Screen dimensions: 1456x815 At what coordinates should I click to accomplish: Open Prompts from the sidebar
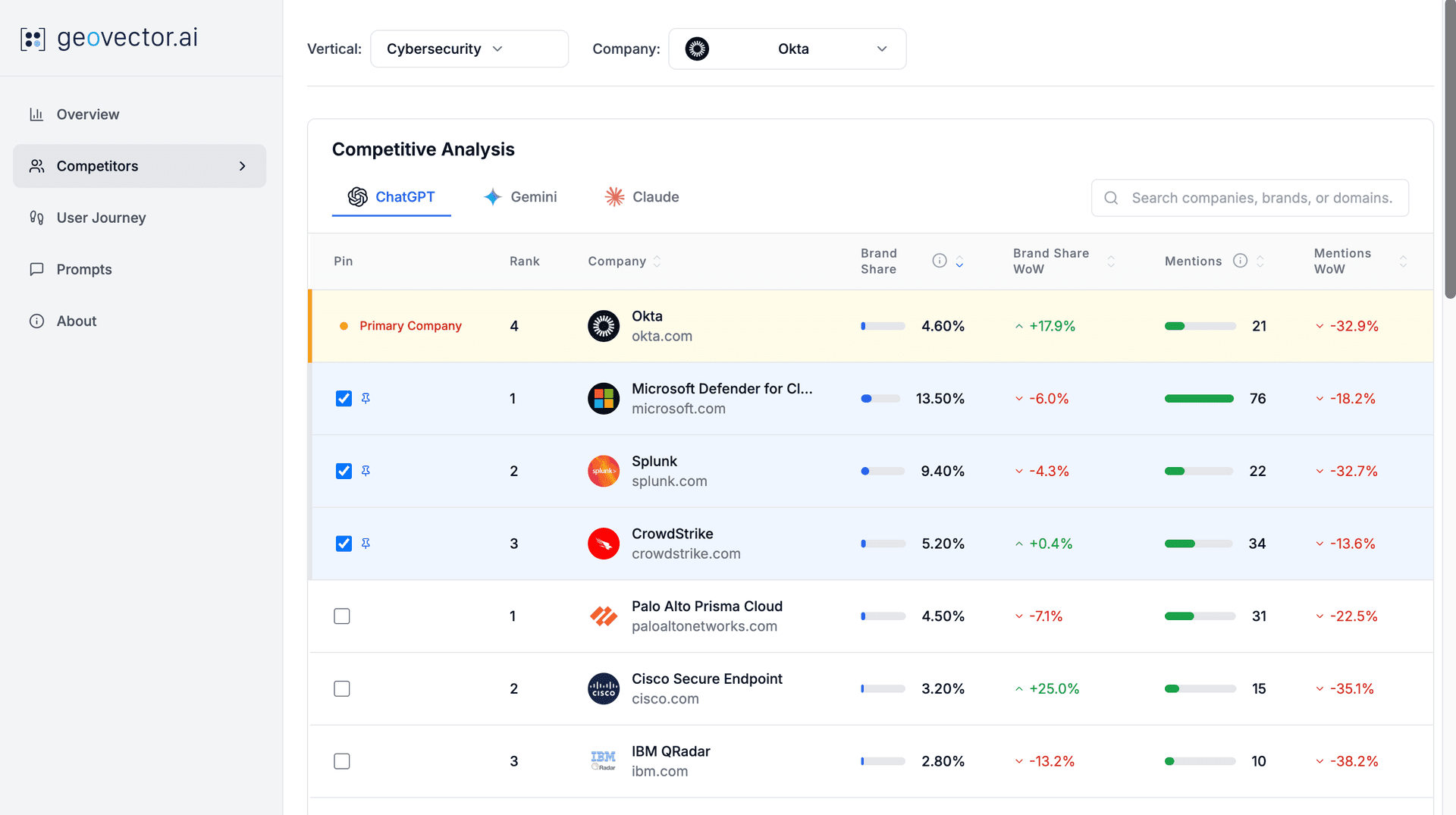(83, 269)
